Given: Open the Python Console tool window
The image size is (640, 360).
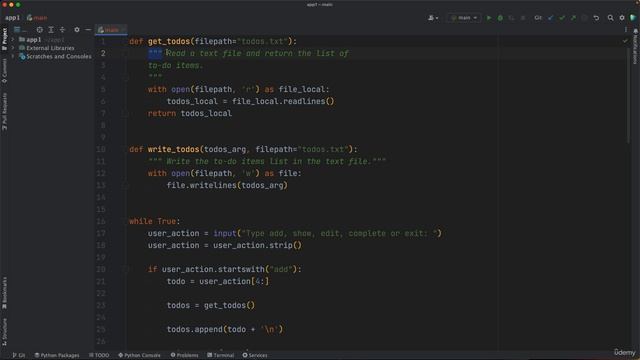Looking at the screenshot, I should [140, 355].
